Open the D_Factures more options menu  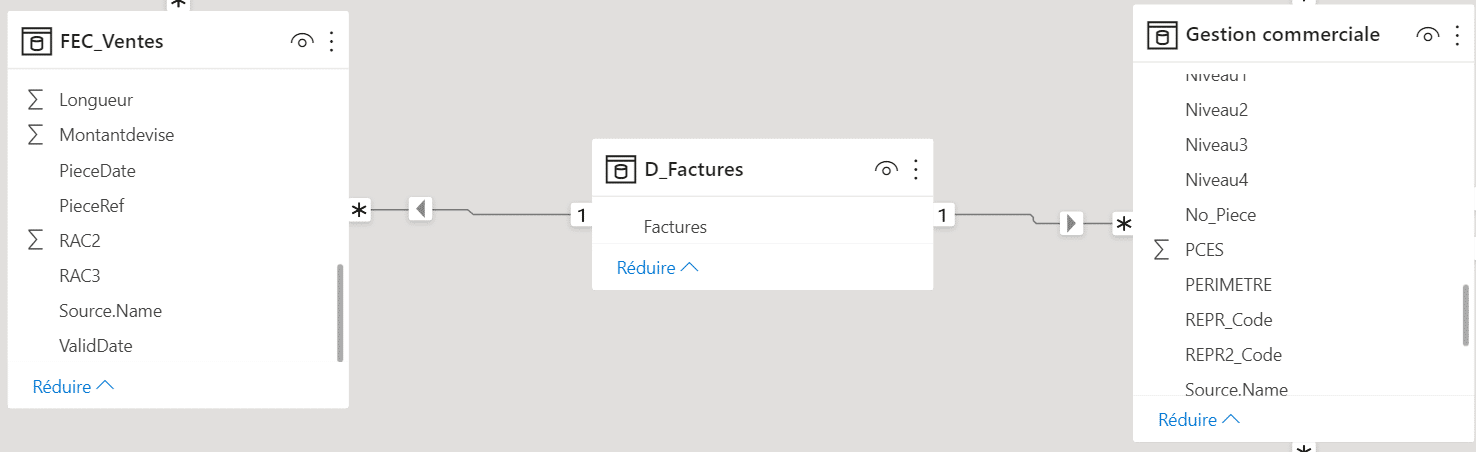pyautogui.click(x=915, y=169)
